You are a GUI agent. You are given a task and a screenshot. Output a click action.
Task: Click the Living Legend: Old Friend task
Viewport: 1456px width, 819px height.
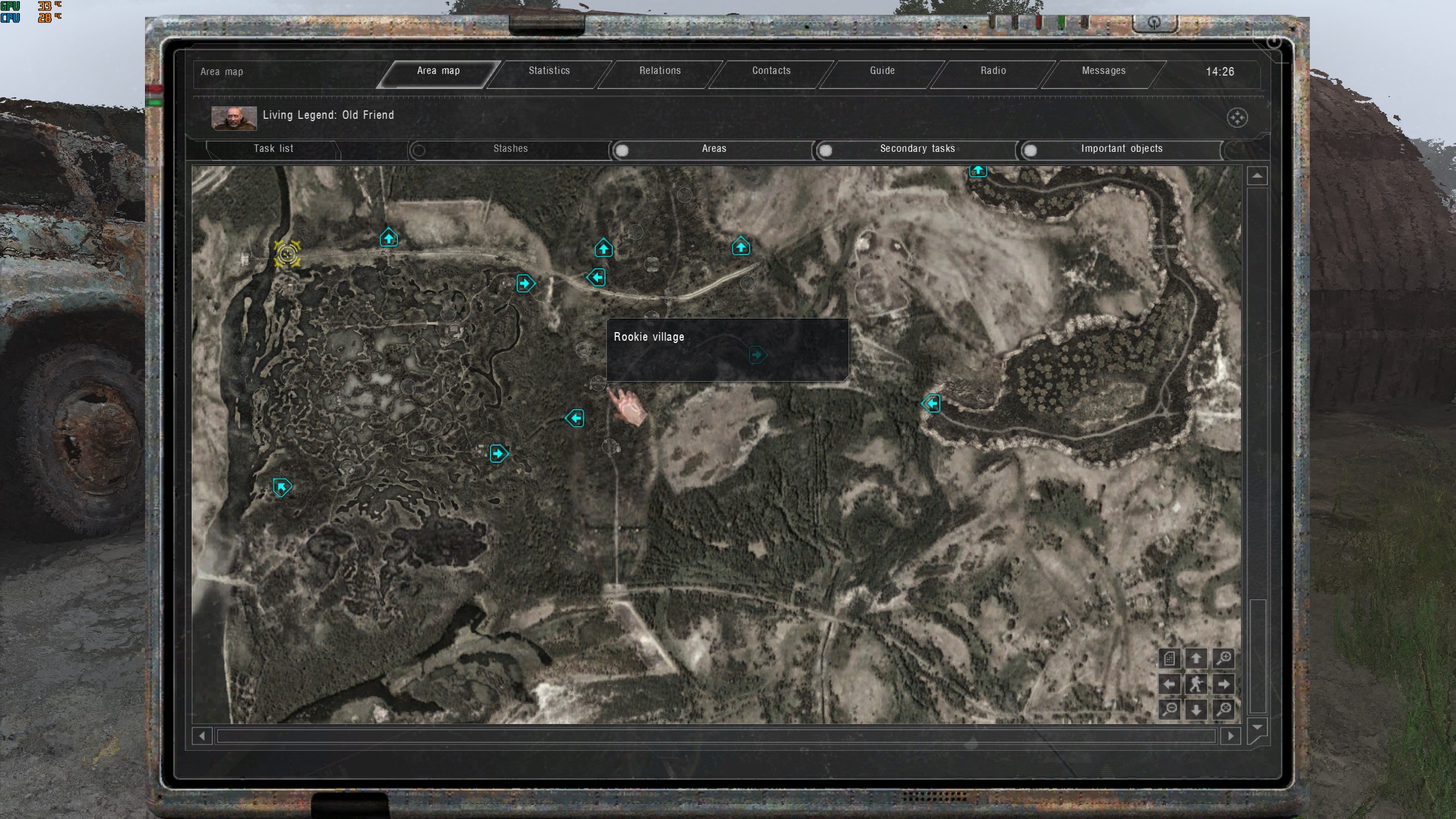click(x=328, y=115)
